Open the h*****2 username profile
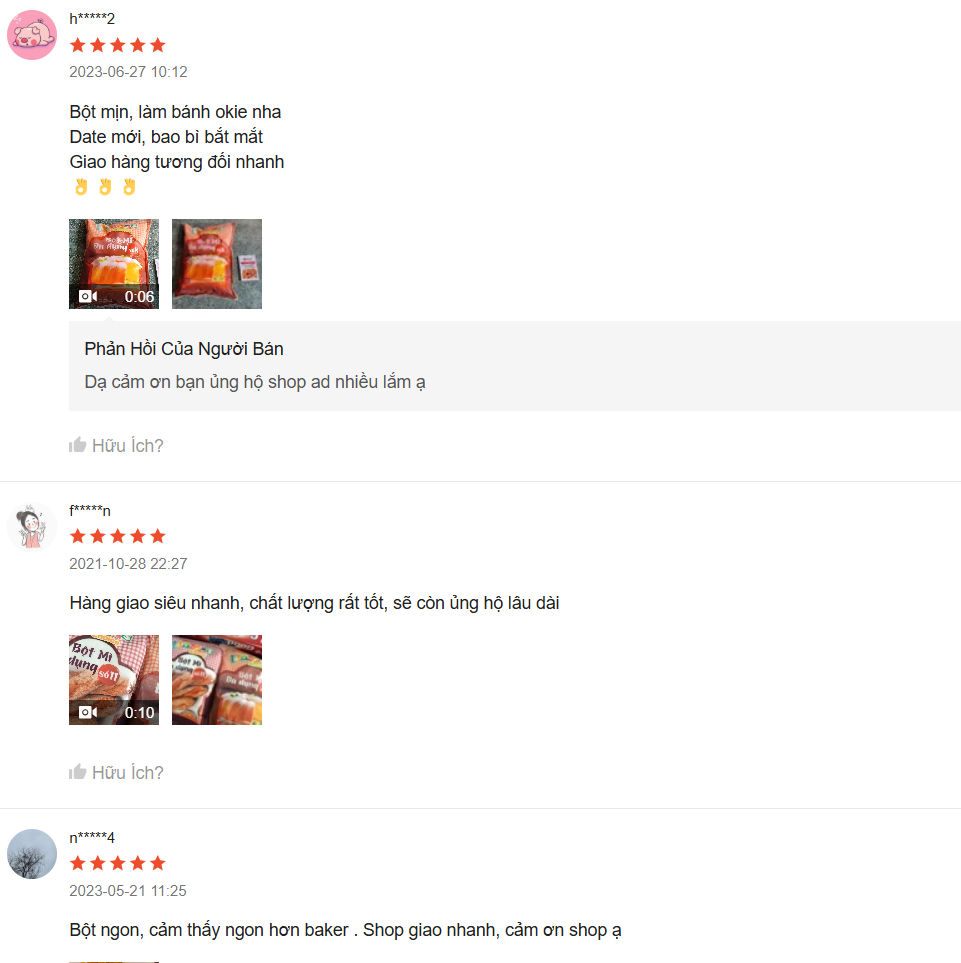Image resolution: width=961 pixels, height=963 pixels. [92, 18]
